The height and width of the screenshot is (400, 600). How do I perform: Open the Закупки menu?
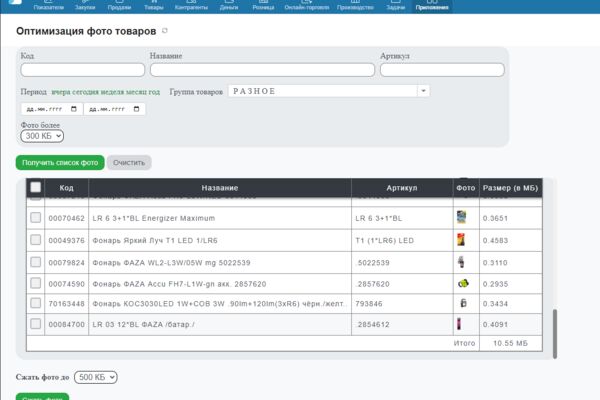(x=85, y=5)
